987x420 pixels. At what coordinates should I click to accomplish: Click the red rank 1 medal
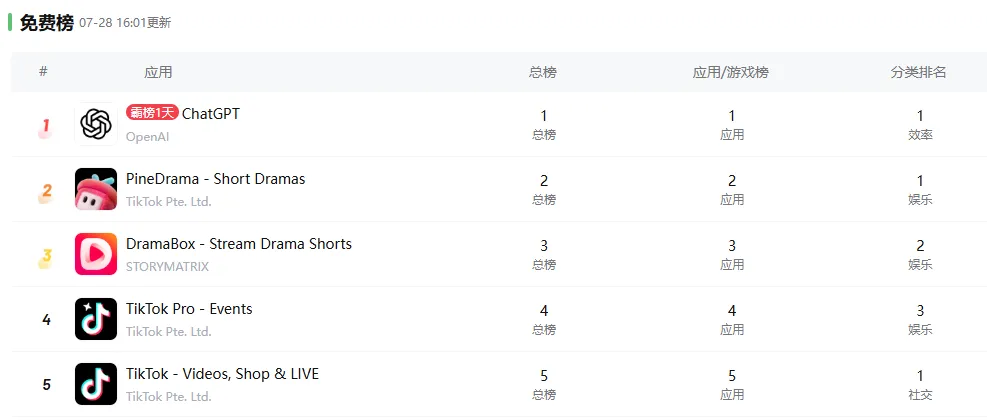[x=45, y=128]
